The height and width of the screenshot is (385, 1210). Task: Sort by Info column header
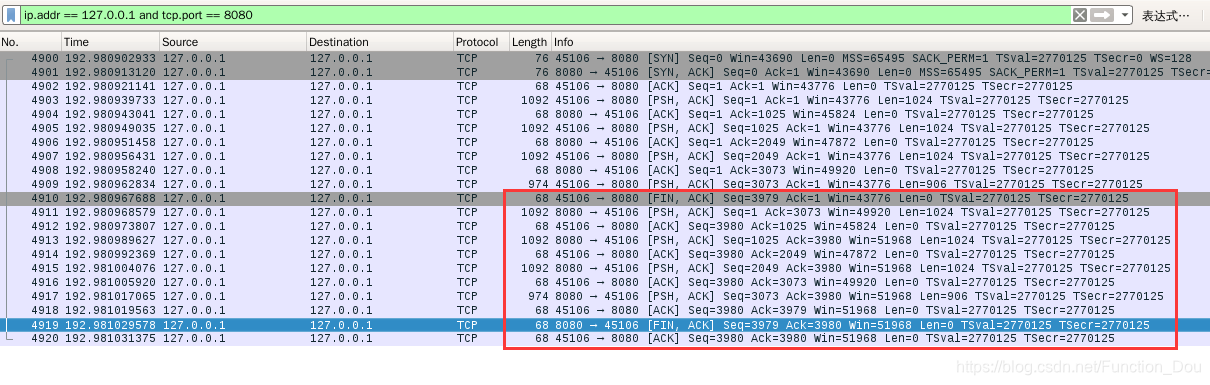880,42
